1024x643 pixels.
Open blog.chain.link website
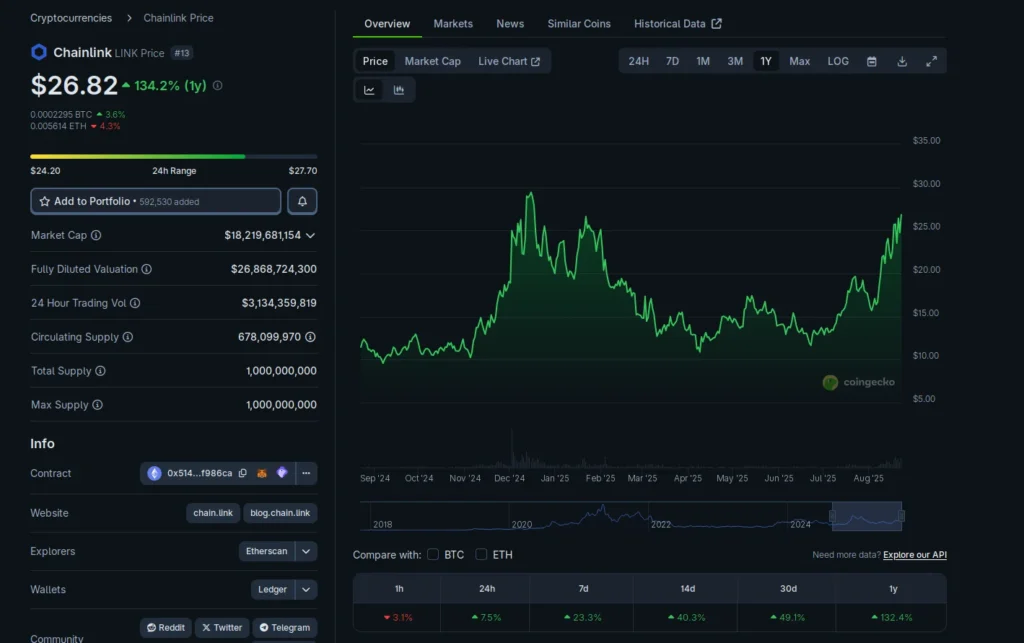280,512
